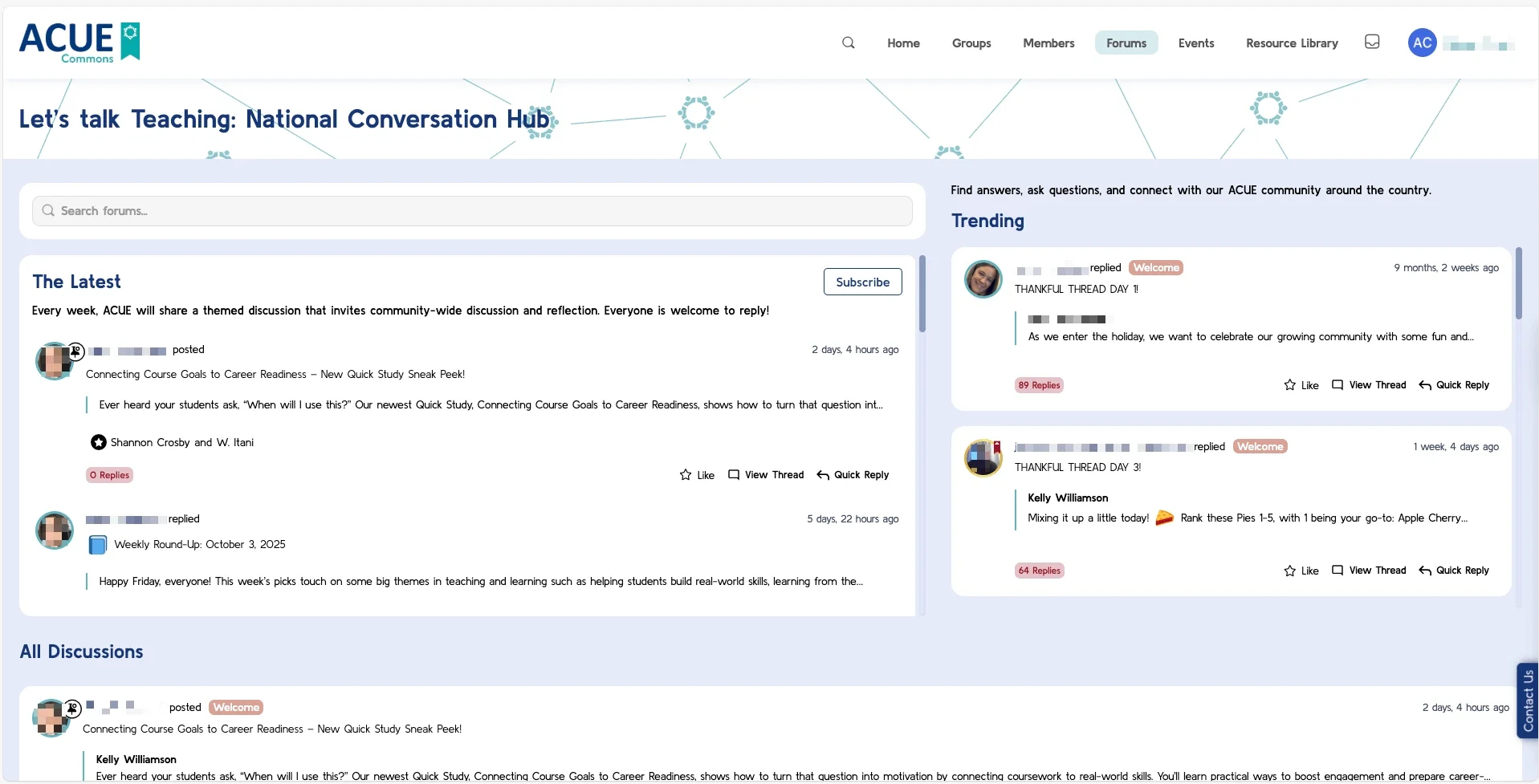View thread for THANKFUL THREAD DAY 1
Viewport: 1539px width, 784px height.
(x=1369, y=385)
